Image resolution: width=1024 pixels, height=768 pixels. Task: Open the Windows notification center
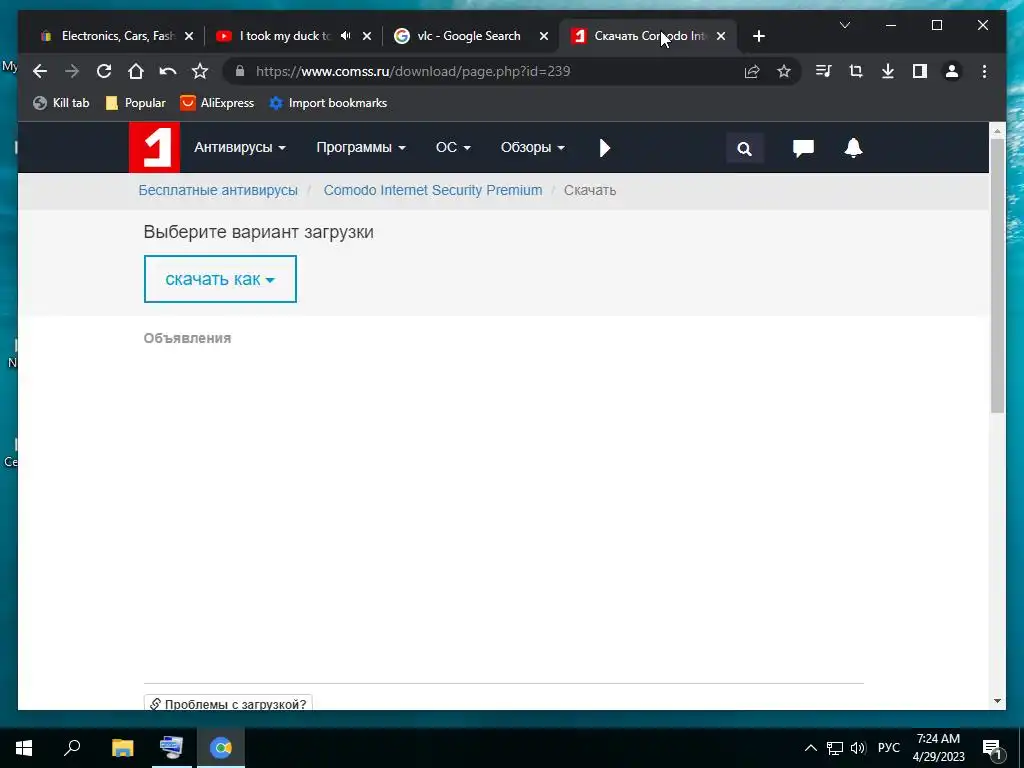(x=992, y=748)
